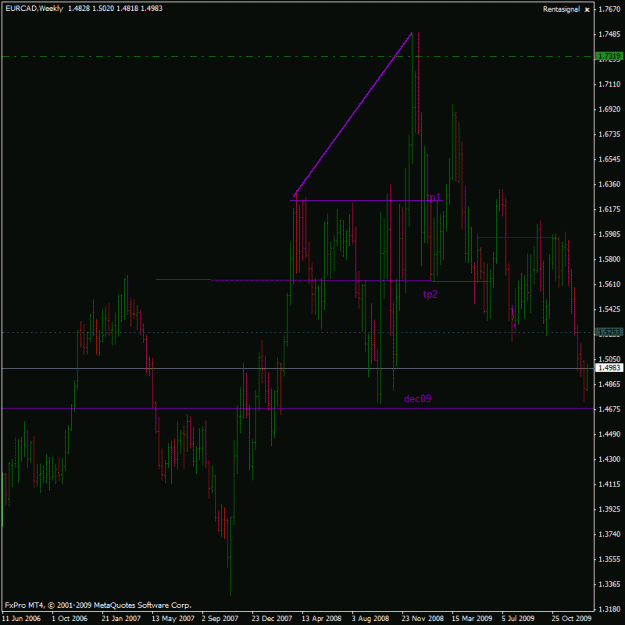This screenshot has height=625, width=625.
Task: Click the 1.3740 price axis label
Action: pos(610,534)
